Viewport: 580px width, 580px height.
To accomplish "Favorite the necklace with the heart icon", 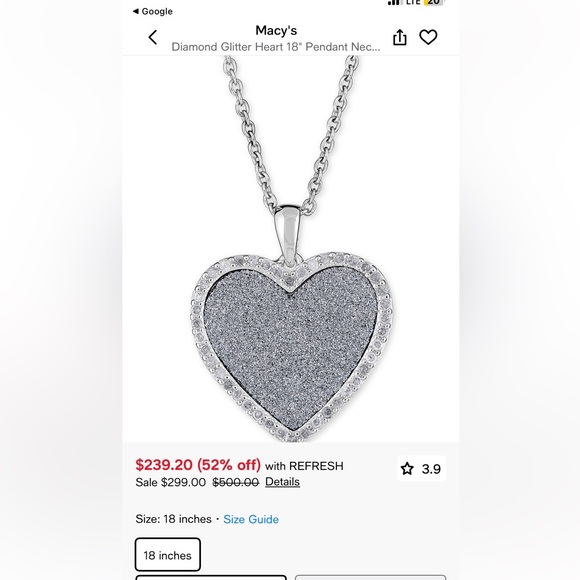I will click(428, 37).
